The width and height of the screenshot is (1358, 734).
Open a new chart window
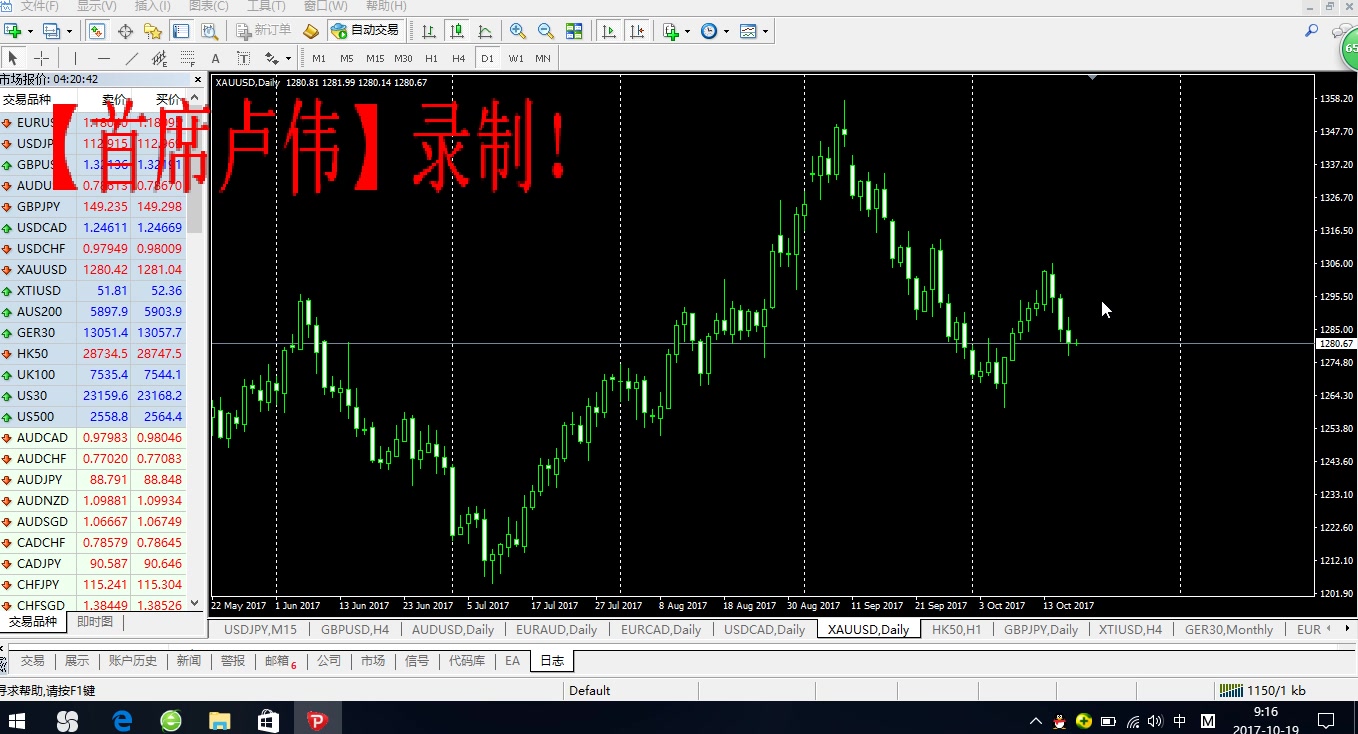coord(13,31)
